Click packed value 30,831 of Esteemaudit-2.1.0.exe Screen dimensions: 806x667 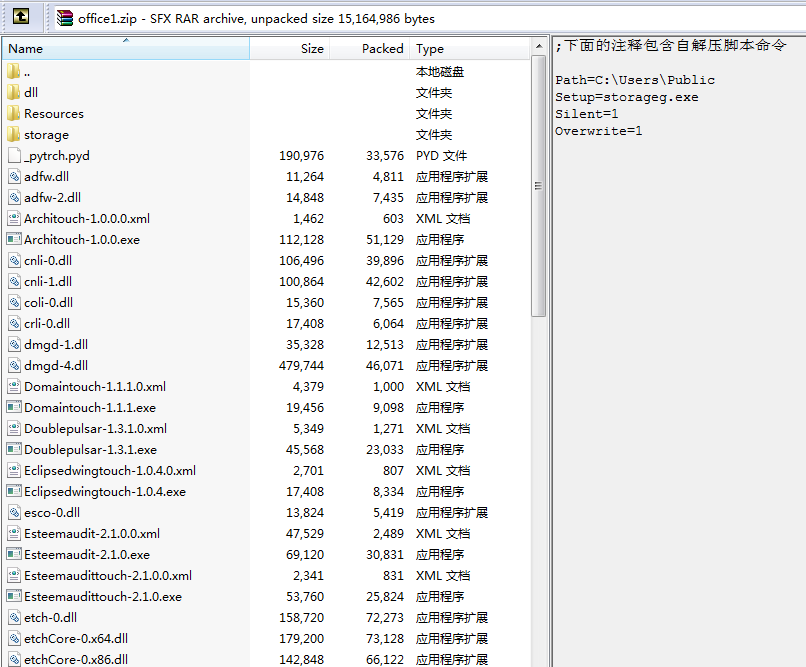tap(384, 554)
